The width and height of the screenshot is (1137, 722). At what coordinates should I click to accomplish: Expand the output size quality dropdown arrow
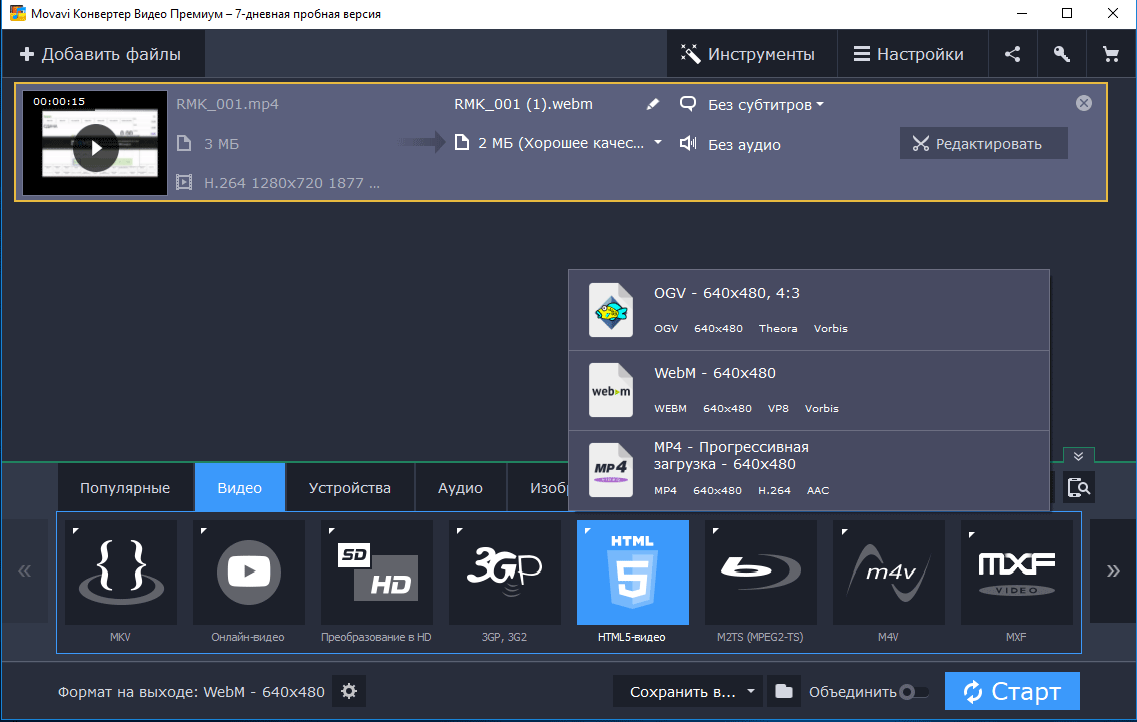click(658, 142)
